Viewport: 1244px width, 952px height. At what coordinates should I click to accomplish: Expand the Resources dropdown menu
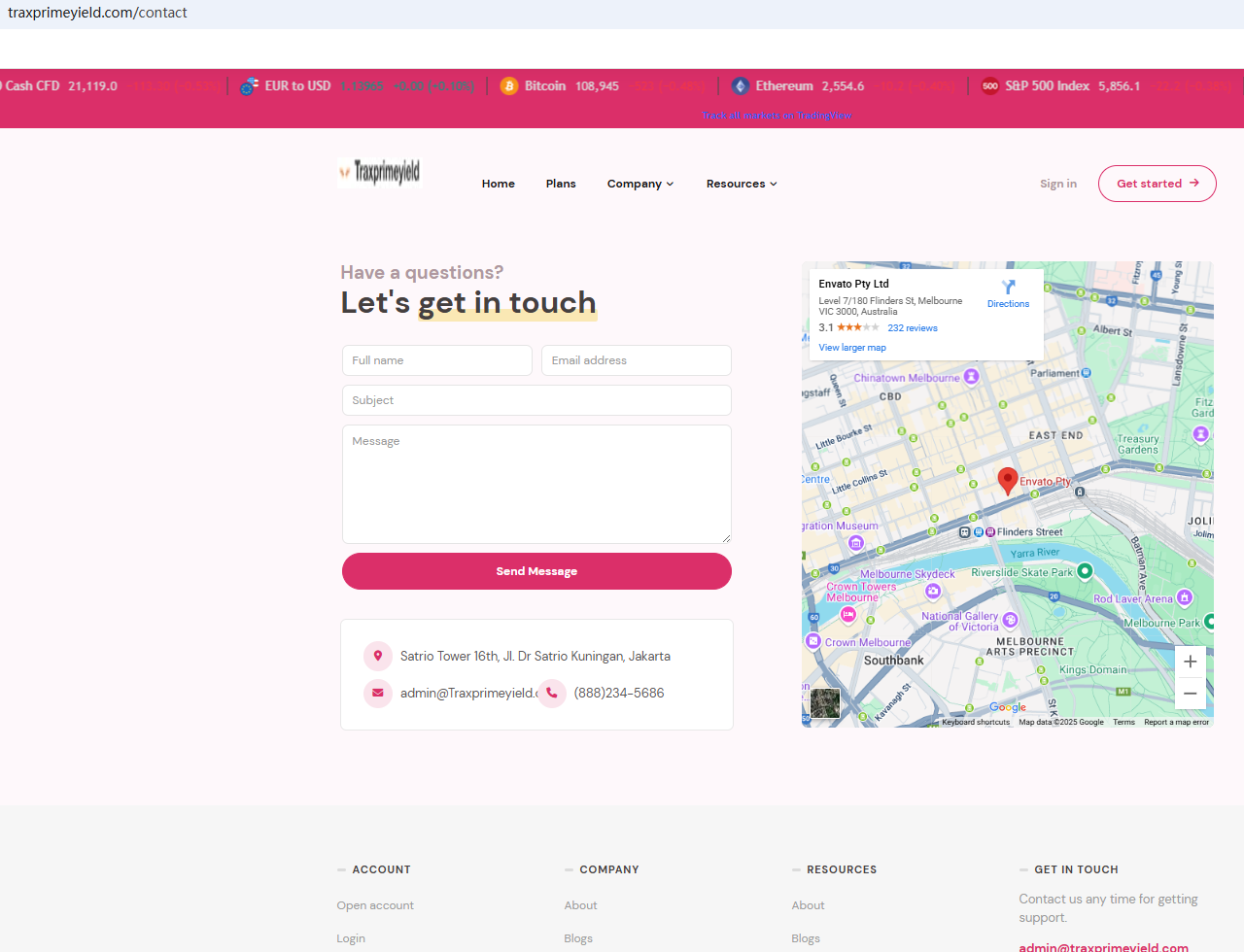pyautogui.click(x=741, y=184)
